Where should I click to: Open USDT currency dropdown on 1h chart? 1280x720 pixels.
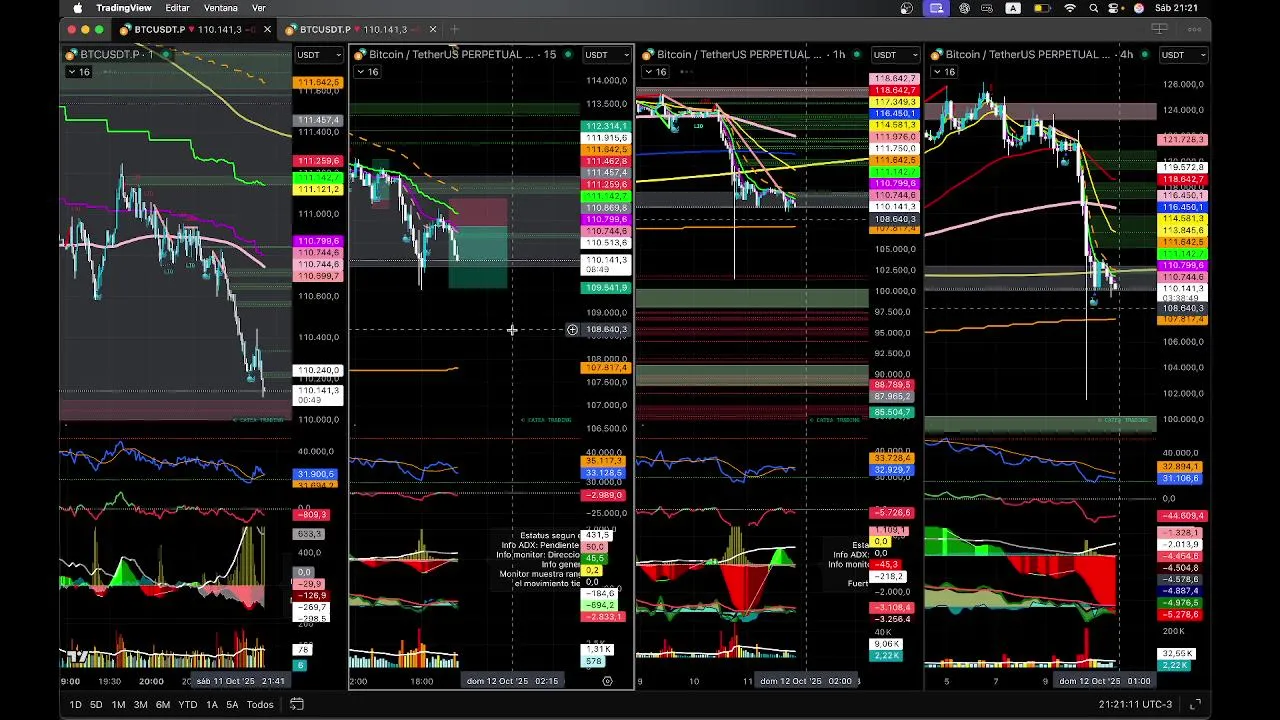(x=894, y=55)
